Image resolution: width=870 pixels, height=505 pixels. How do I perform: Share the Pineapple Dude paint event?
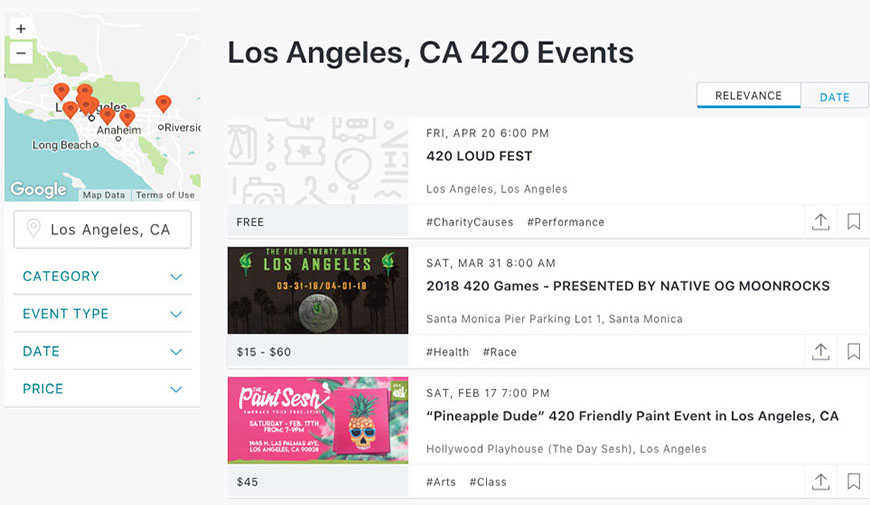coord(821,482)
